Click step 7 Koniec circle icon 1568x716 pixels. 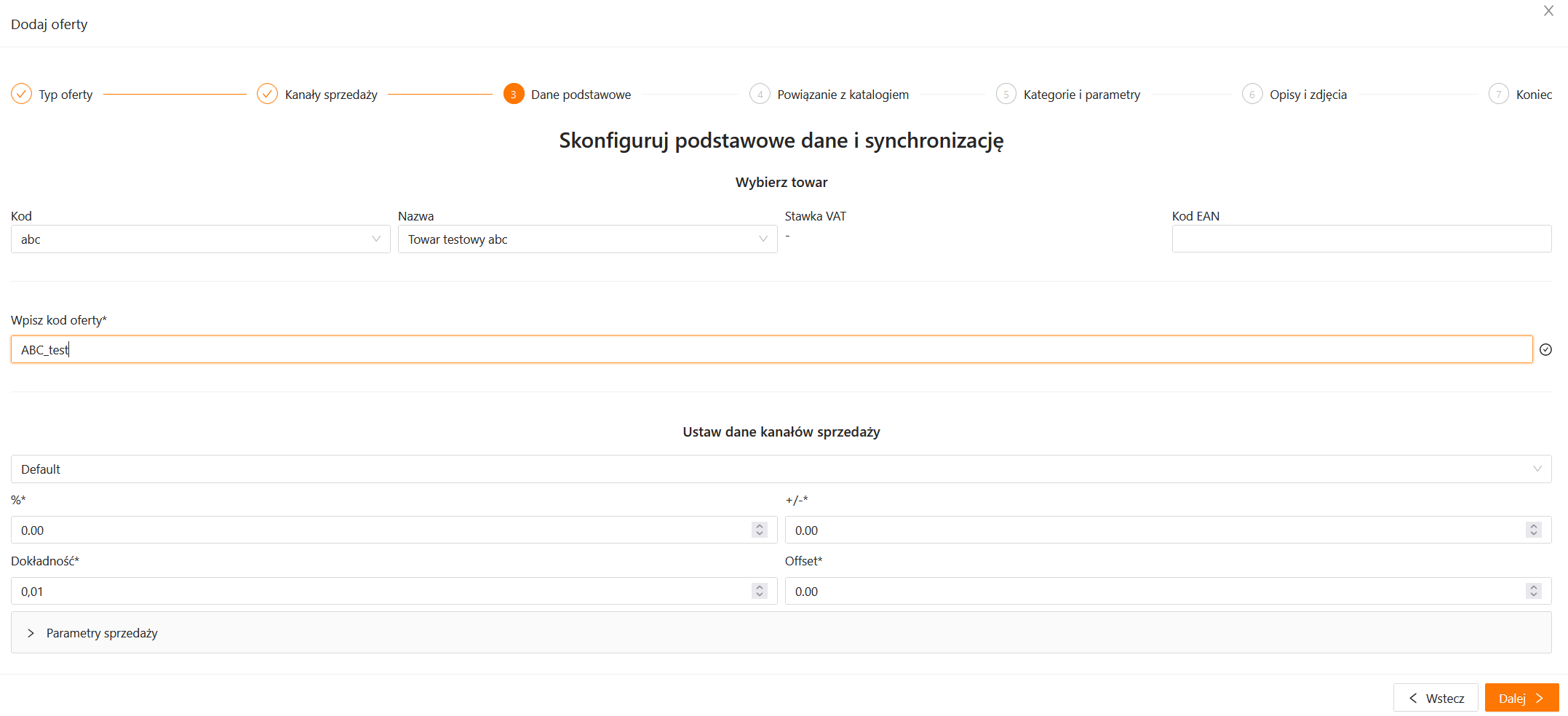[x=1498, y=94]
